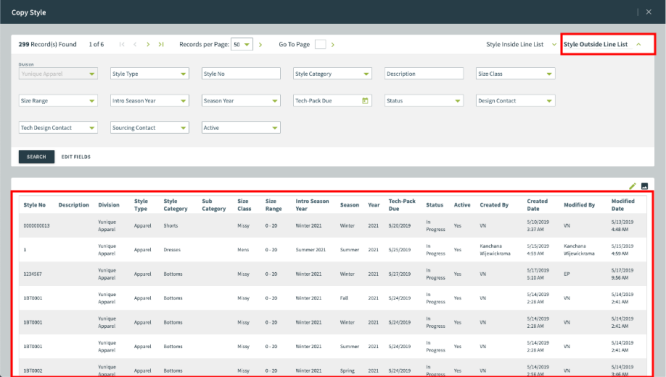
Task: Open the Tech Design Contact dropdown
Action: click(58, 127)
